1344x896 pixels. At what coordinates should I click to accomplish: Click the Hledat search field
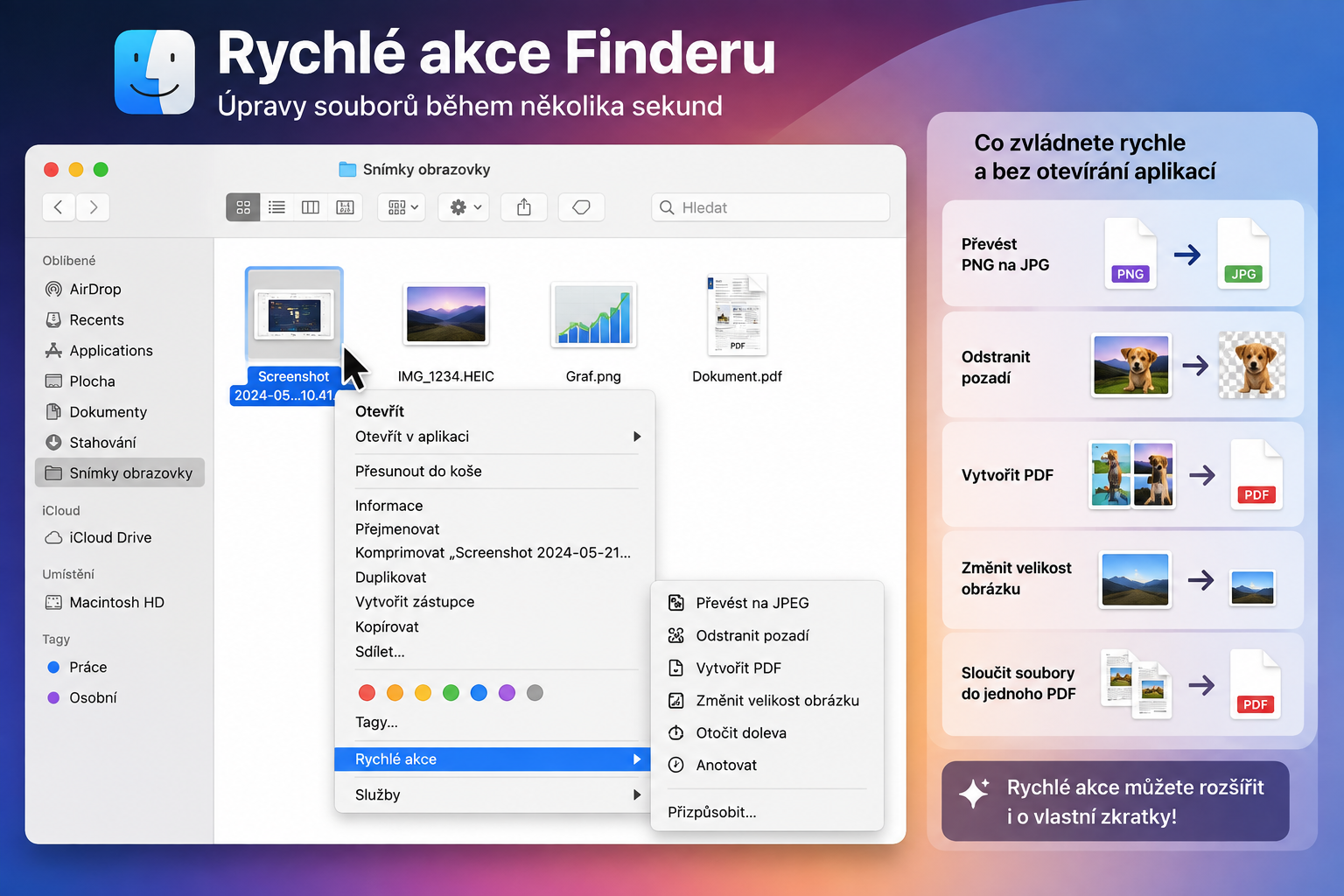tap(770, 207)
